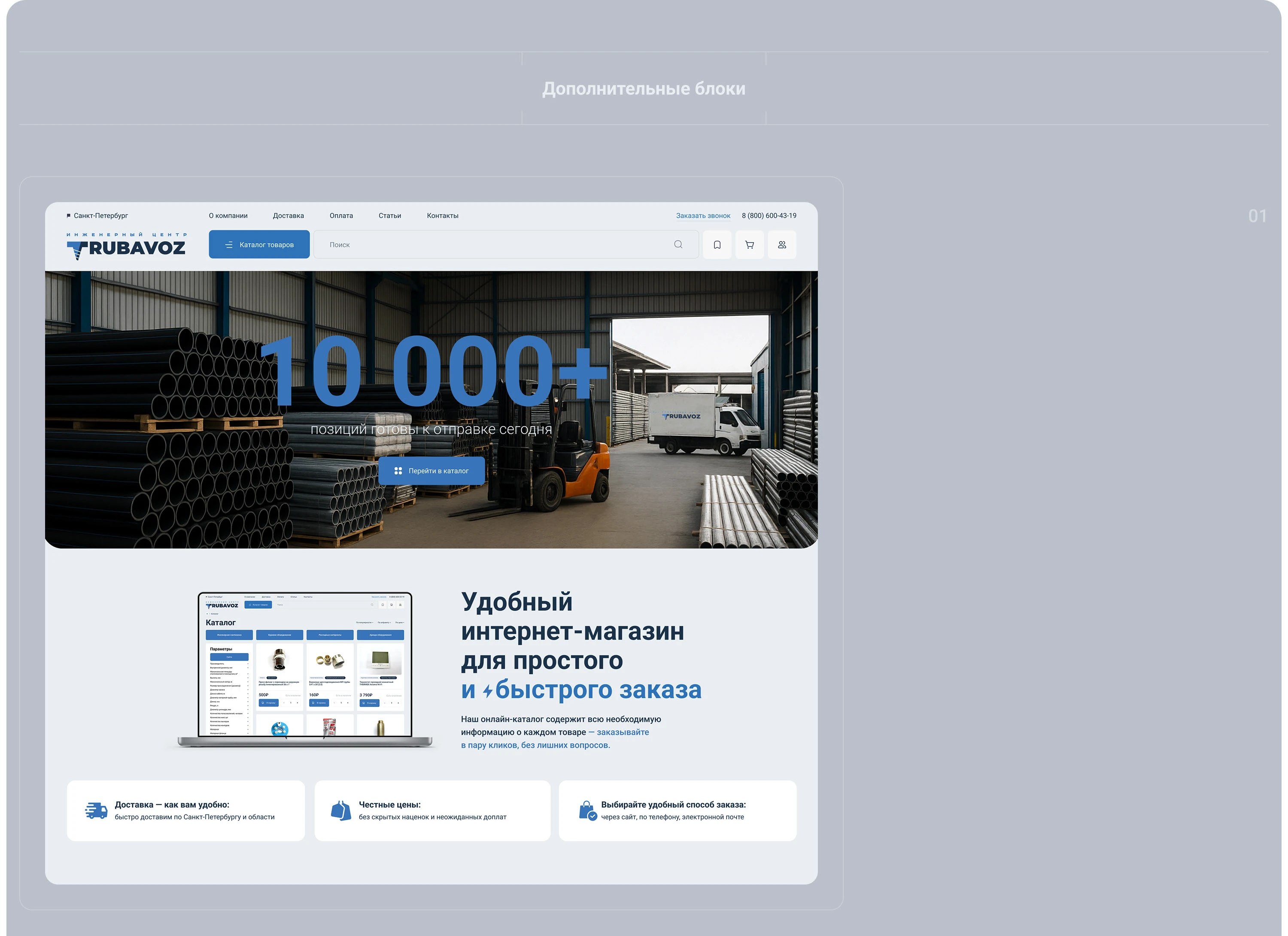Click the search magnifier icon
The image size is (1288, 936).
coord(678,245)
